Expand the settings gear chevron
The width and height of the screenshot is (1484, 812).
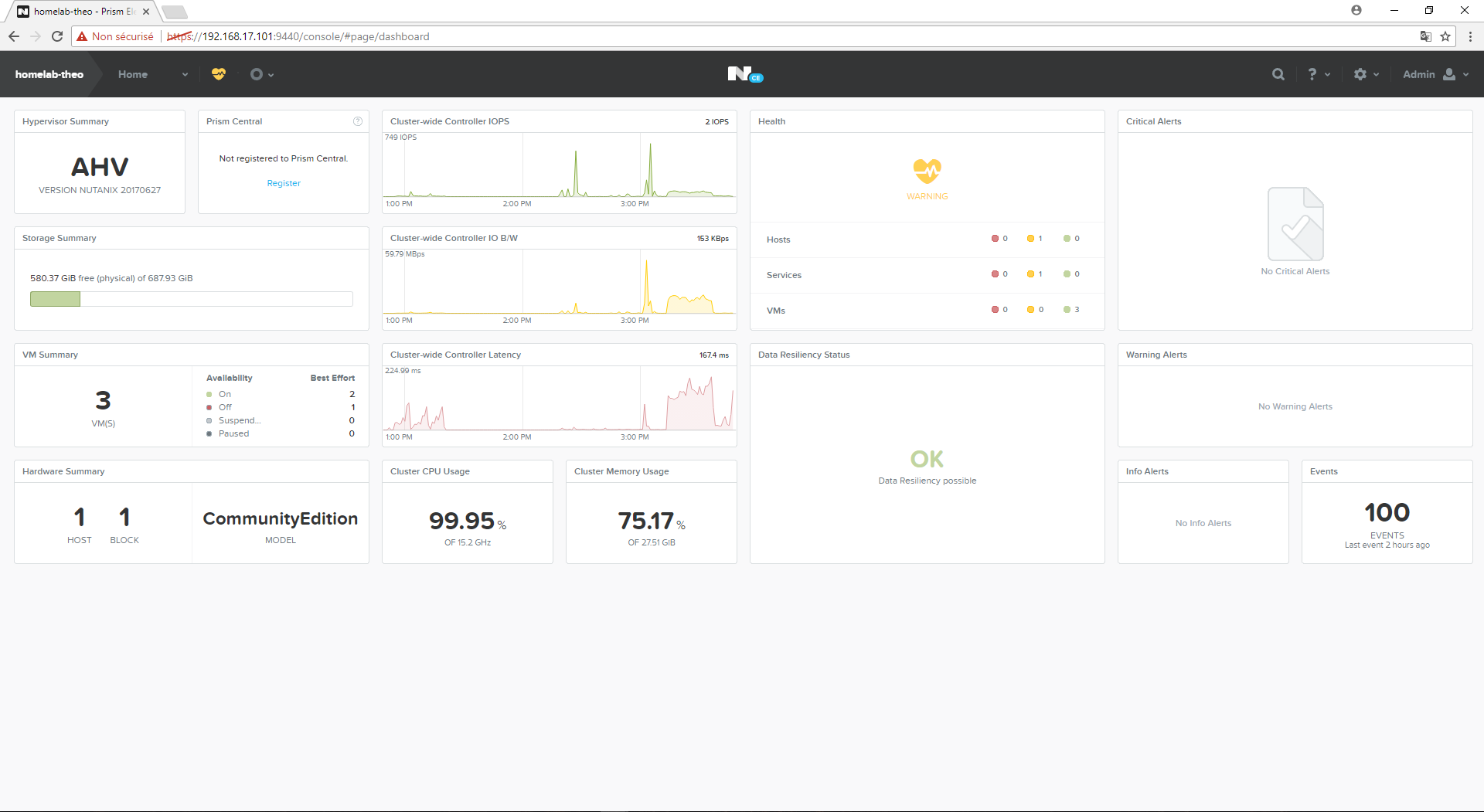click(1377, 75)
